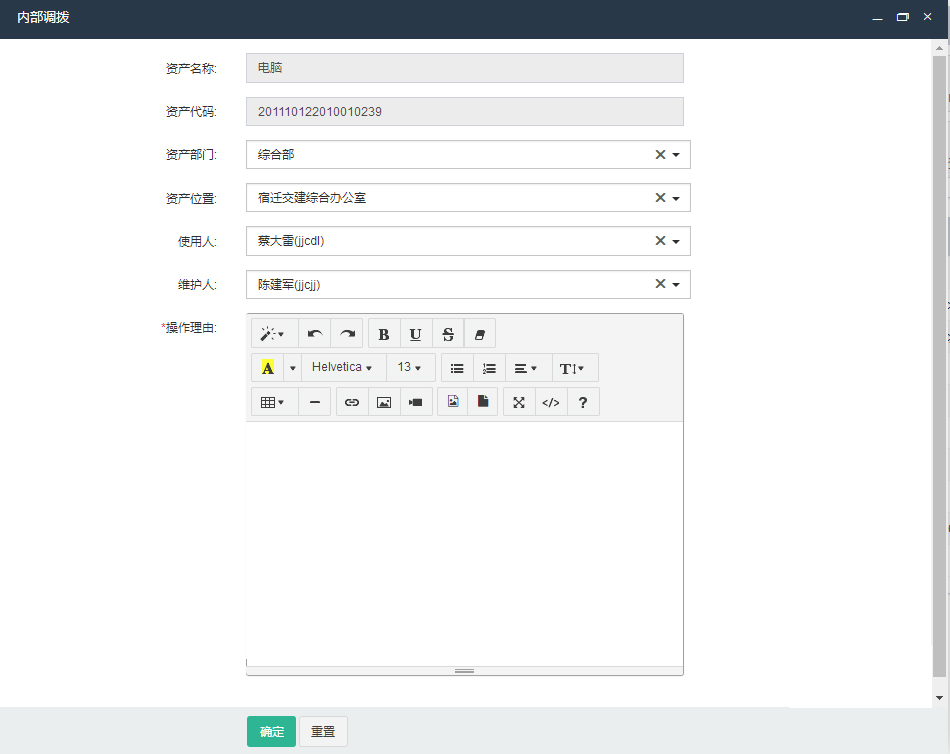
Task: Toggle bold text formatting
Action: [384, 334]
